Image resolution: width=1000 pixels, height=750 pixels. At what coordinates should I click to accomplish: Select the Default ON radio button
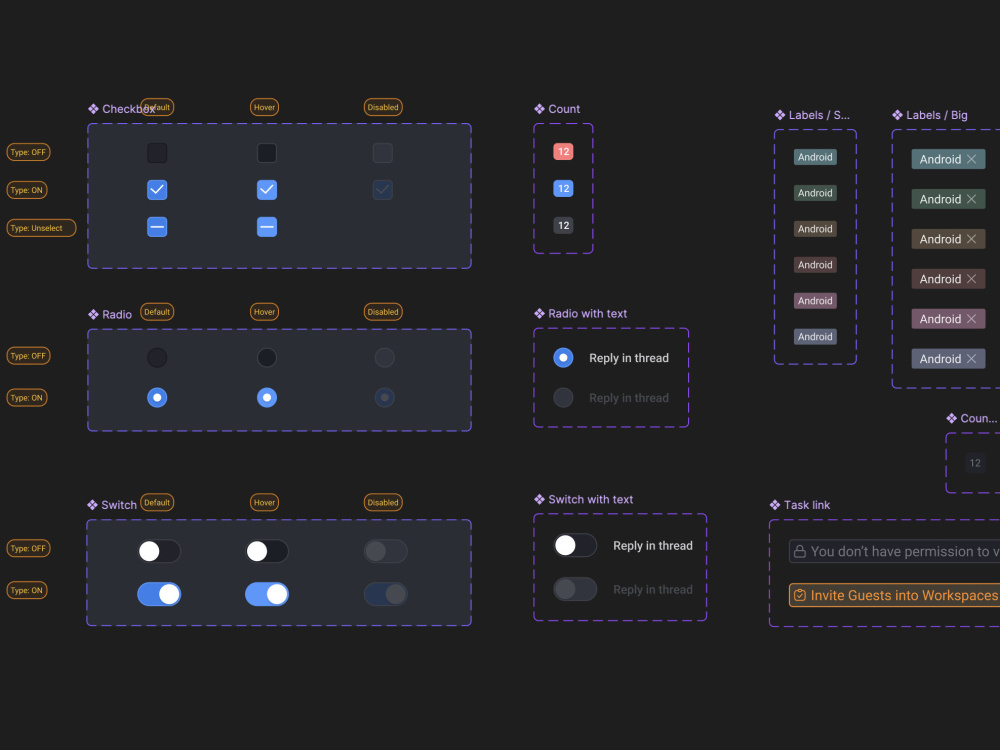point(157,397)
